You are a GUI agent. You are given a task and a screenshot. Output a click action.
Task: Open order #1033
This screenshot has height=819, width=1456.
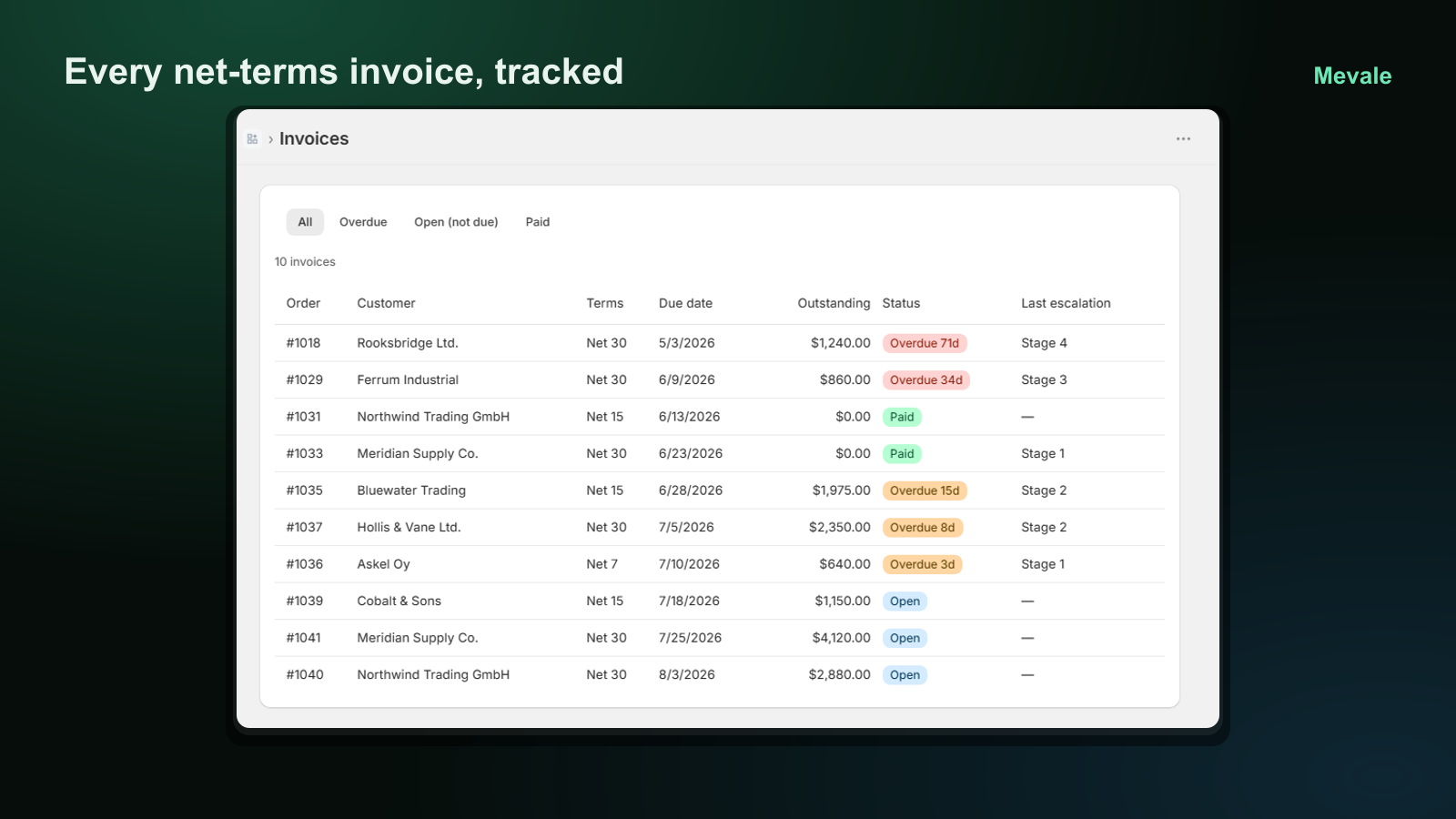click(305, 453)
